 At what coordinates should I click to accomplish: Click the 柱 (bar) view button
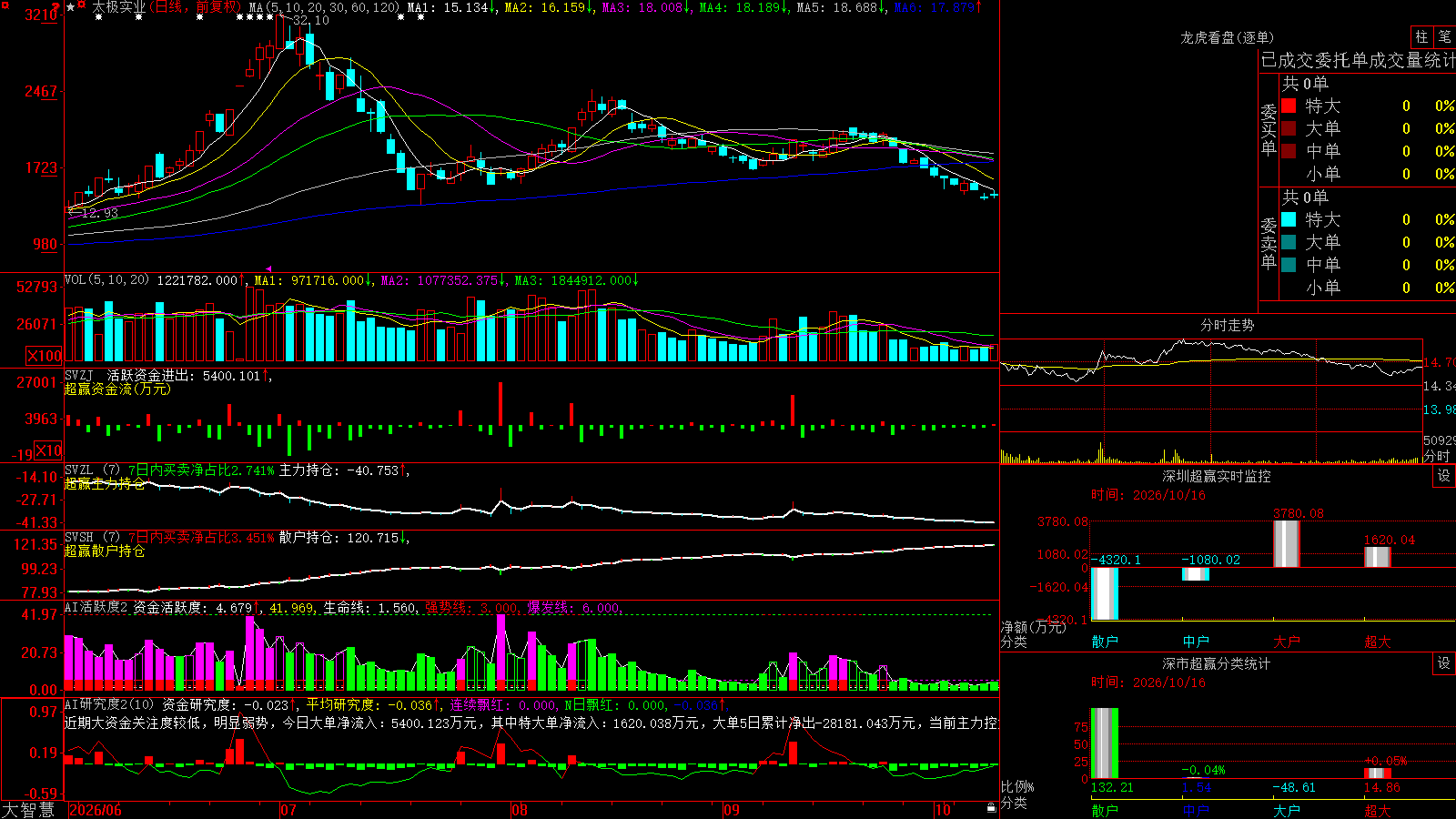pyautogui.click(x=1421, y=37)
